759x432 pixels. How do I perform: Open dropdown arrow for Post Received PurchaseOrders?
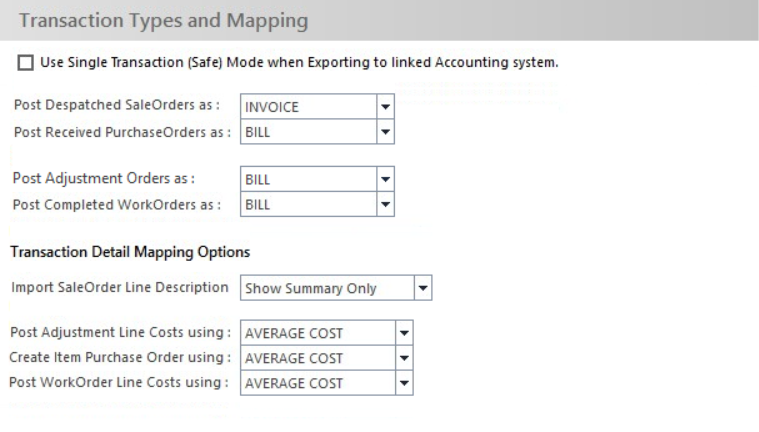click(x=385, y=132)
